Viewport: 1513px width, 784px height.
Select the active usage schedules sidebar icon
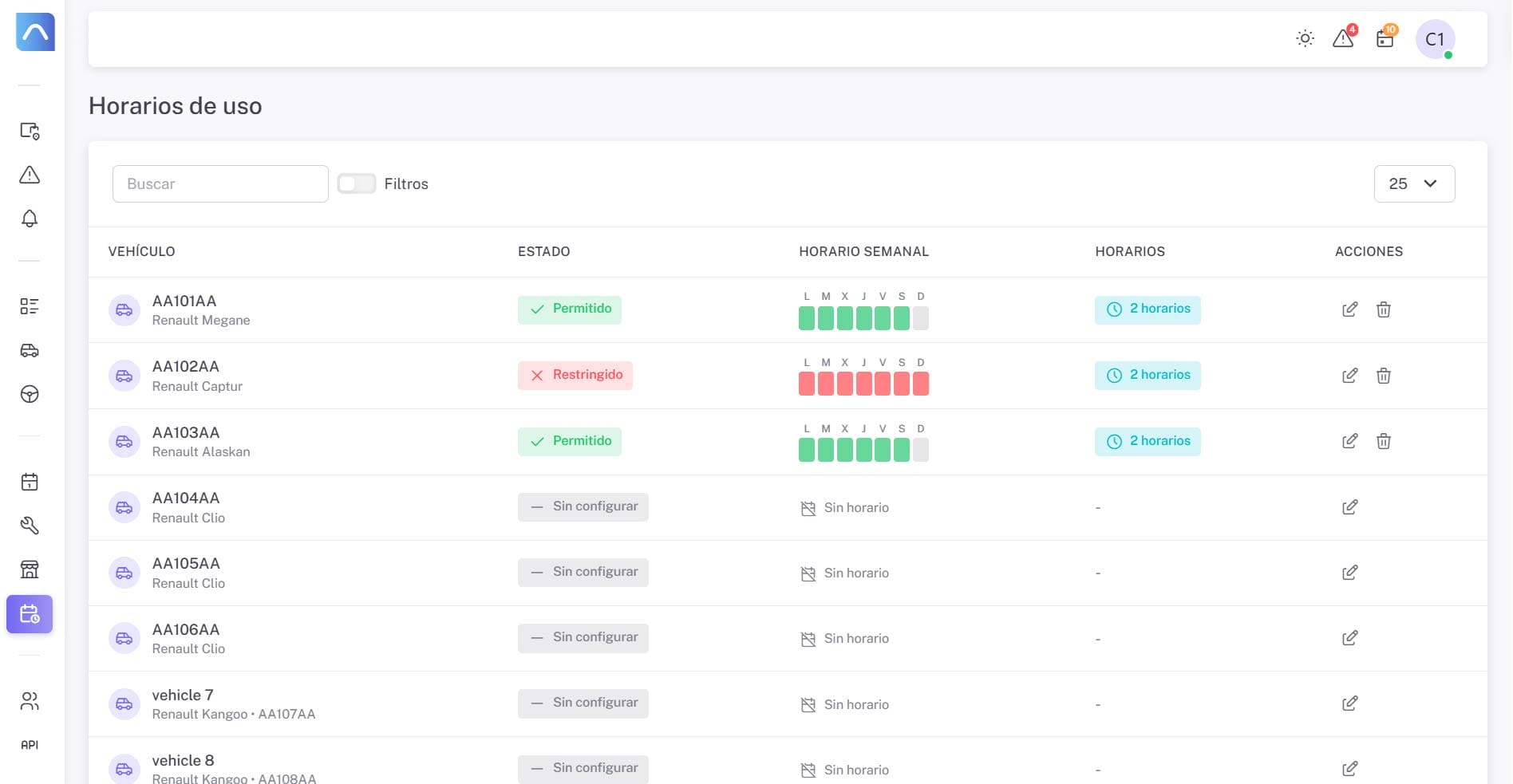pos(30,614)
